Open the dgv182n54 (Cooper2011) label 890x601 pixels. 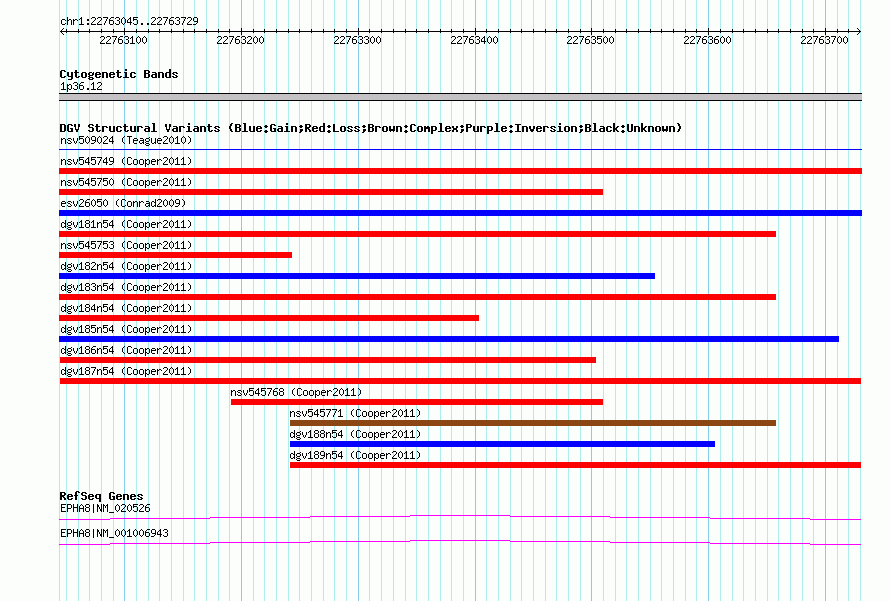pos(126,266)
